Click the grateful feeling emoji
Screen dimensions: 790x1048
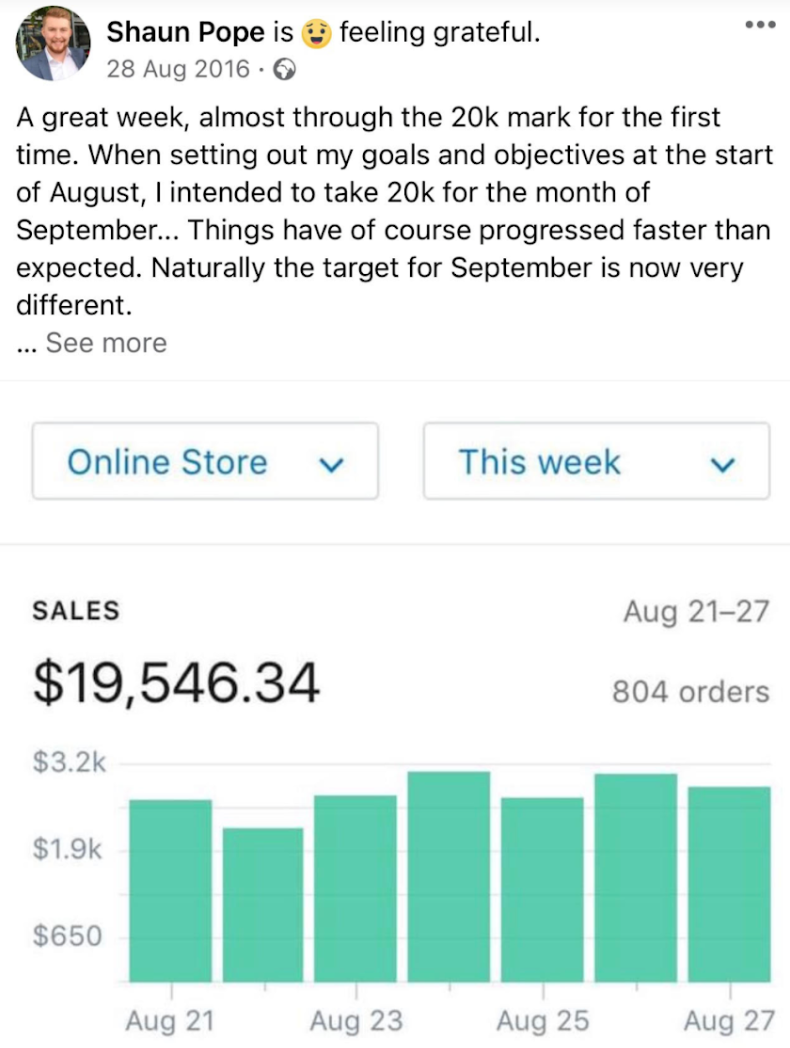pyautogui.click(x=315, y=33)
